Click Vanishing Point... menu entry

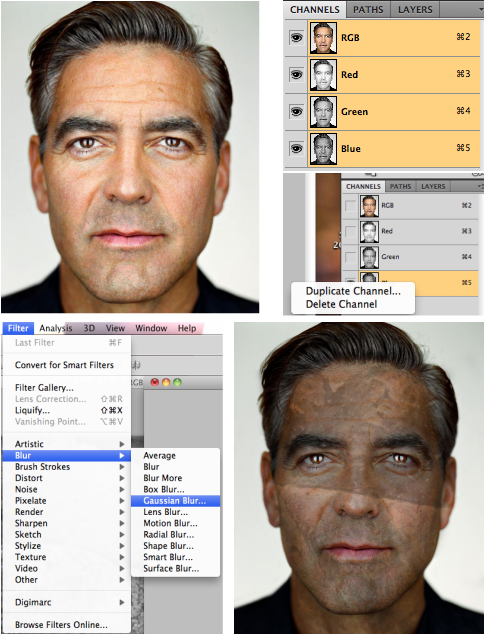pyautogui.click(x=67, y=422)
